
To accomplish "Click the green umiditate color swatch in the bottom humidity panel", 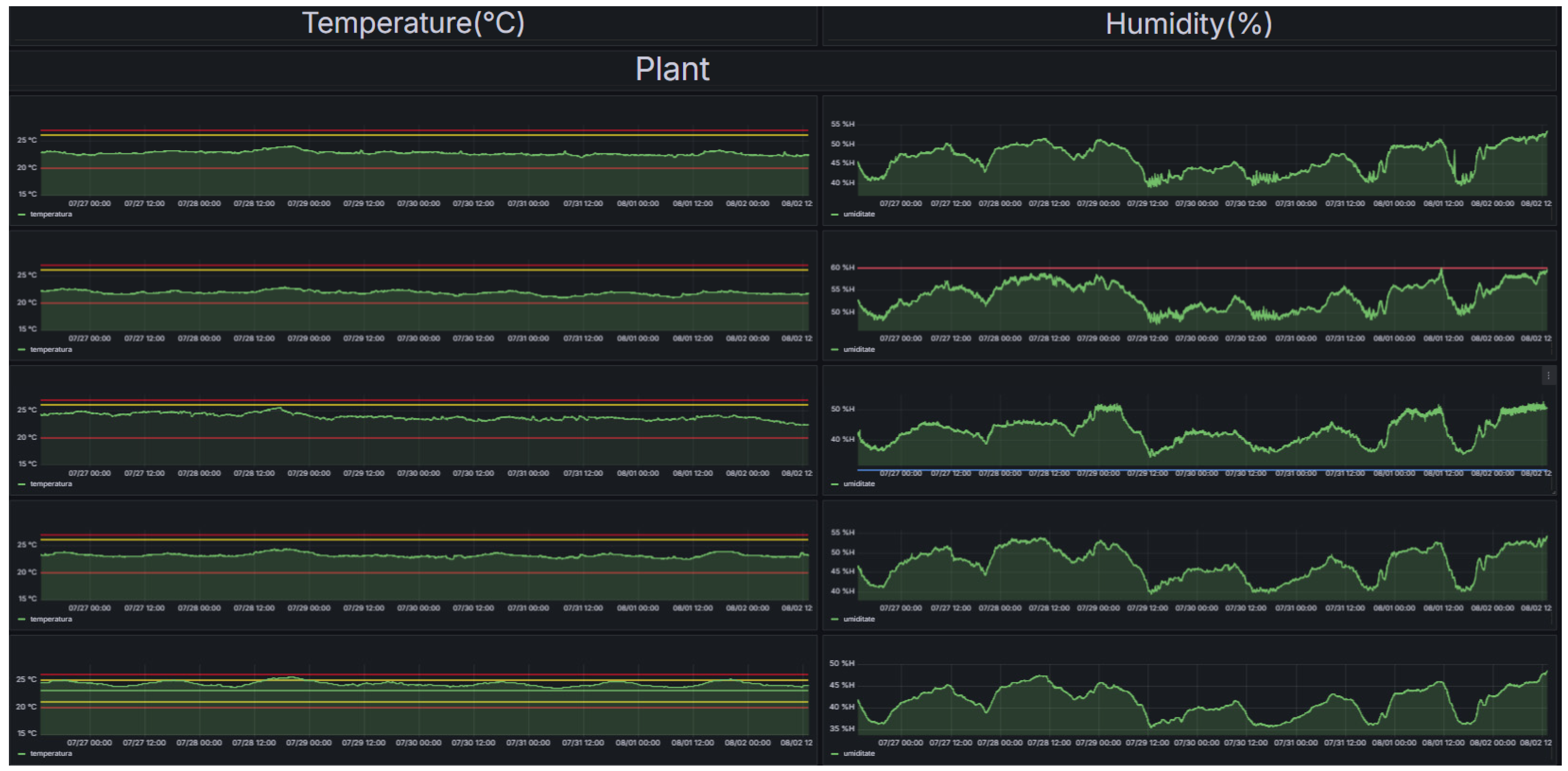I will 834,754.
